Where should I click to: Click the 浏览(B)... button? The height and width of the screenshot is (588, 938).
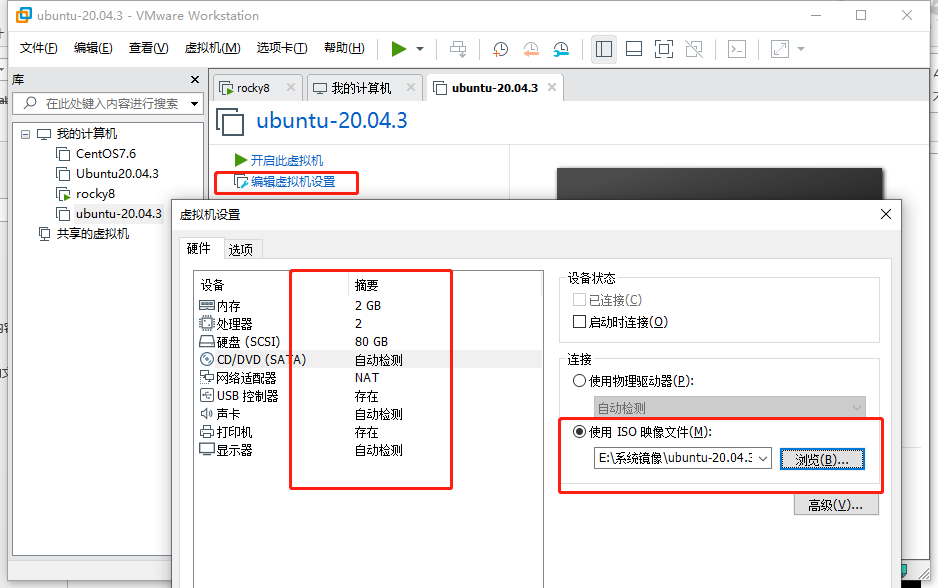pyautogui.click(x=822, y=459)
